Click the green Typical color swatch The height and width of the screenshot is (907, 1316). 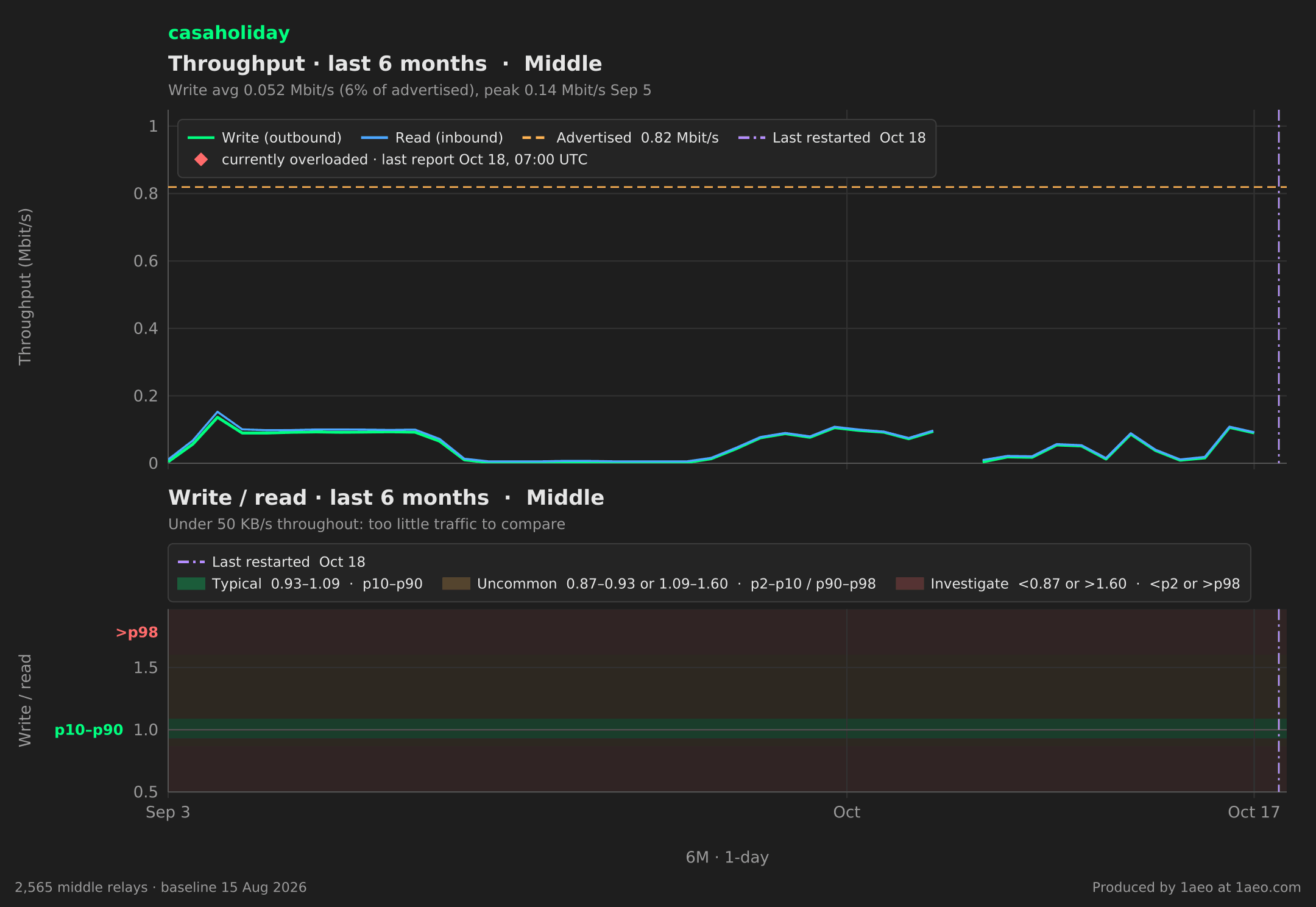coord(191,584)
